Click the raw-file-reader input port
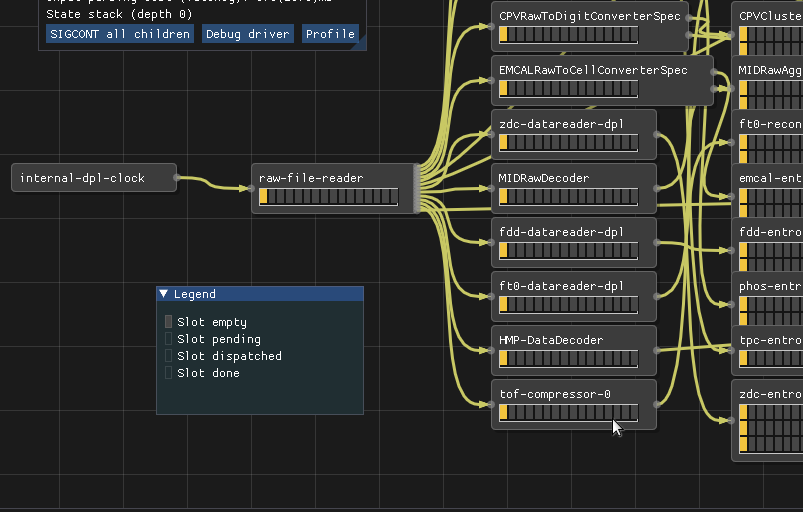 (x=251, y=188)
